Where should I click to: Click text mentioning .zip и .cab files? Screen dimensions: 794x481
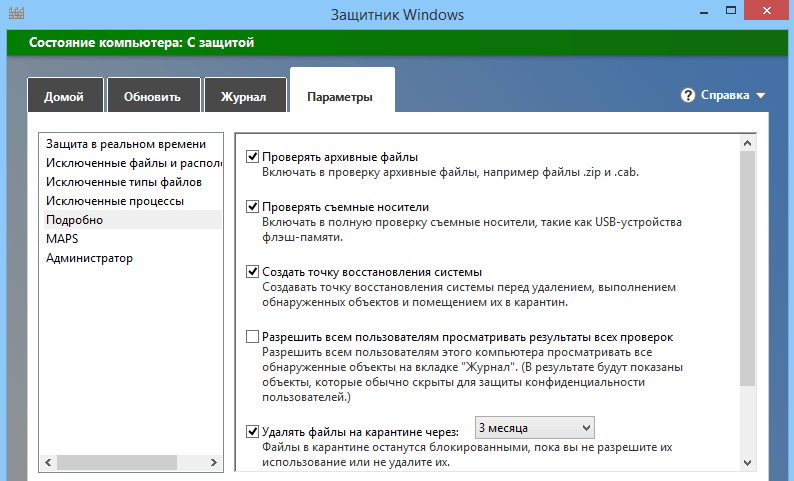point(450,172)
